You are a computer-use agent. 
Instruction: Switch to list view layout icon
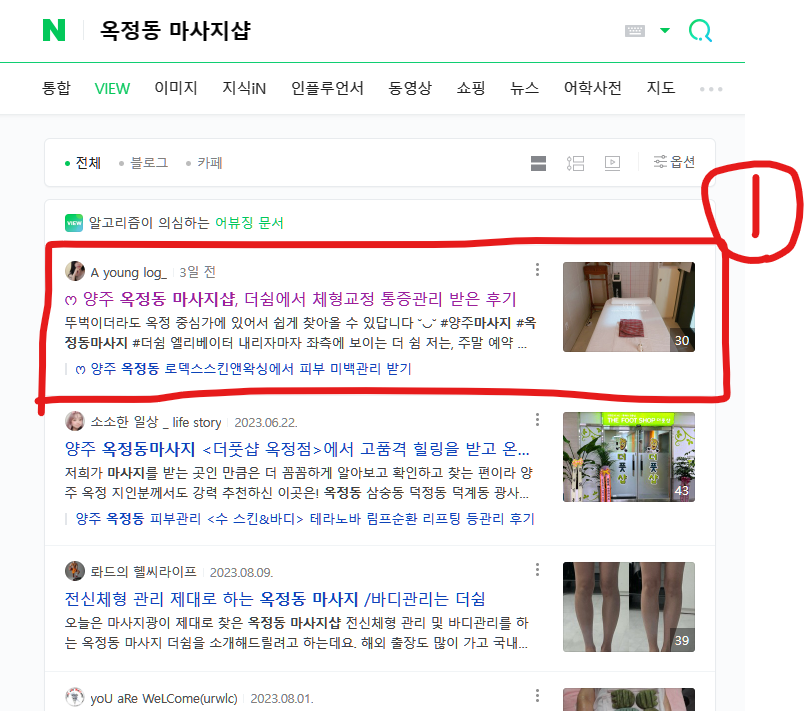click(x=575, y=163)
